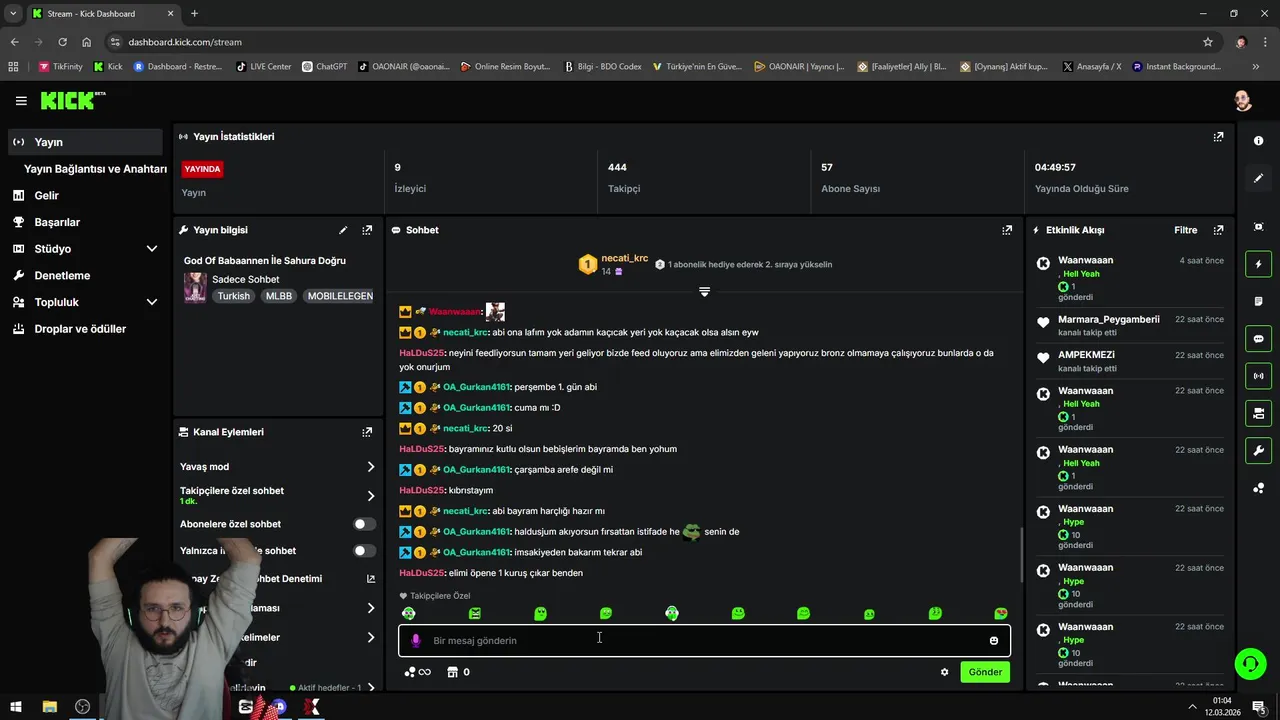The image size is (1280, 720).
Task: Open Takipçilere özel sohbet options
Action: point(277,495)
